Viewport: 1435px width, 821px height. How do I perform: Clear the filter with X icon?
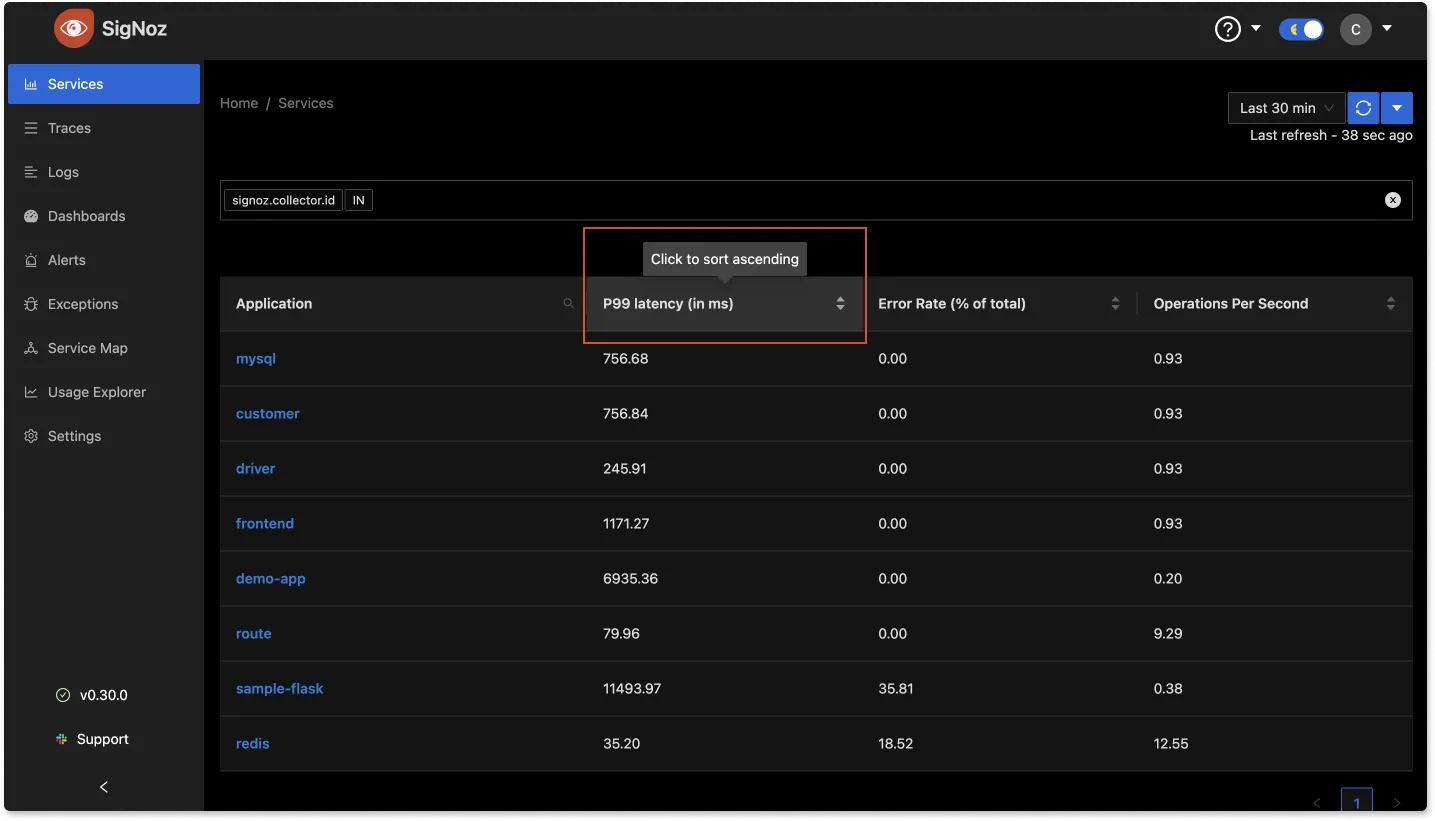pyautogui.click(x=1393, y=200)
